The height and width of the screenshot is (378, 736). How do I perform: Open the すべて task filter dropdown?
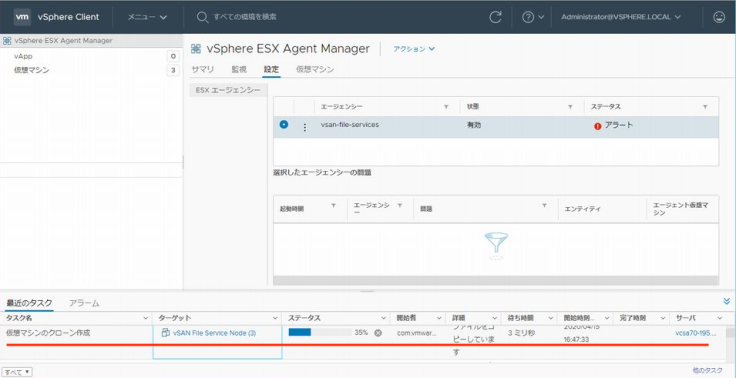[18, 372]
